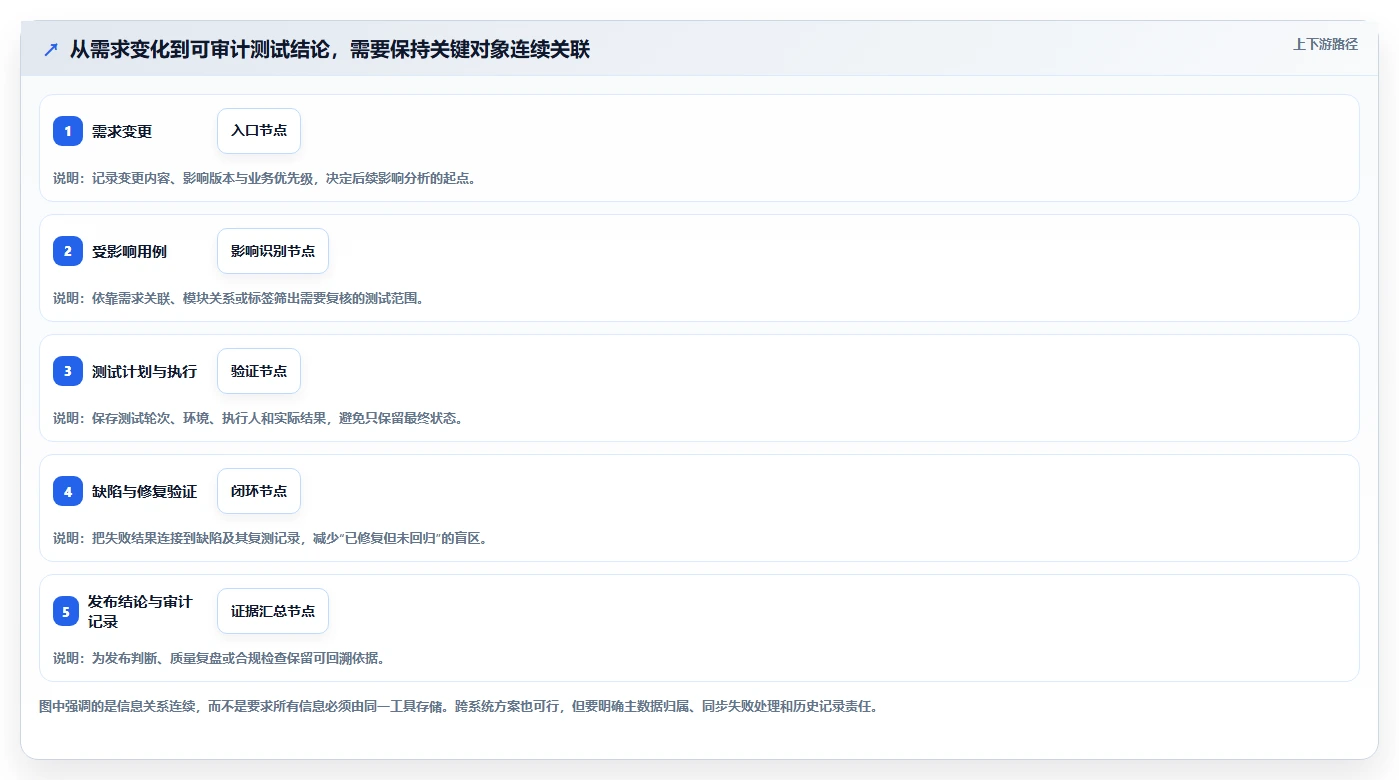Click the step title 缺陷与修复验证

tap(144, 491)
